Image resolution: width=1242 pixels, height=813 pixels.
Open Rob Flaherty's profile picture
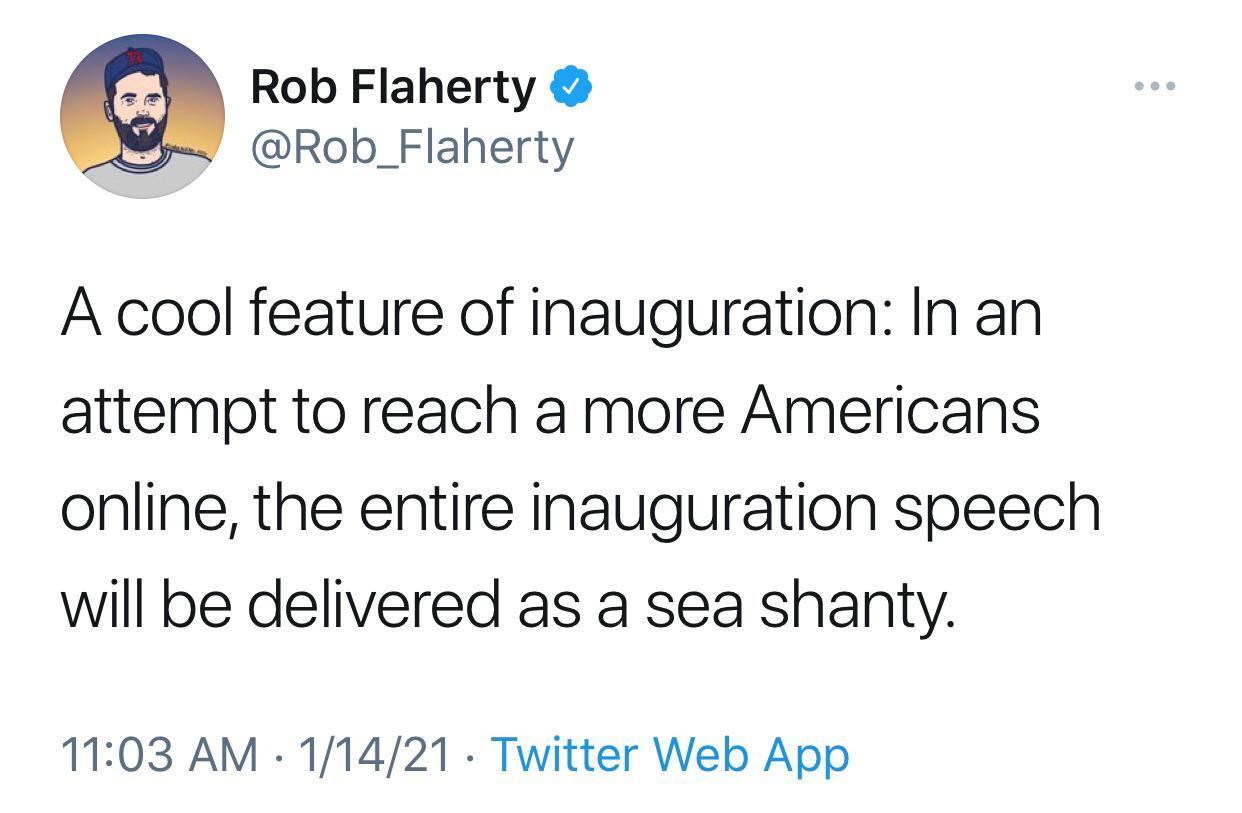142,116
